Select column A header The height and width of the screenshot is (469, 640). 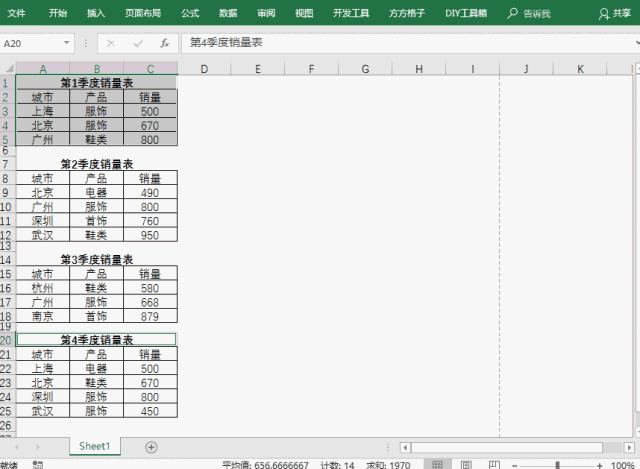click(x=42, y=69)
